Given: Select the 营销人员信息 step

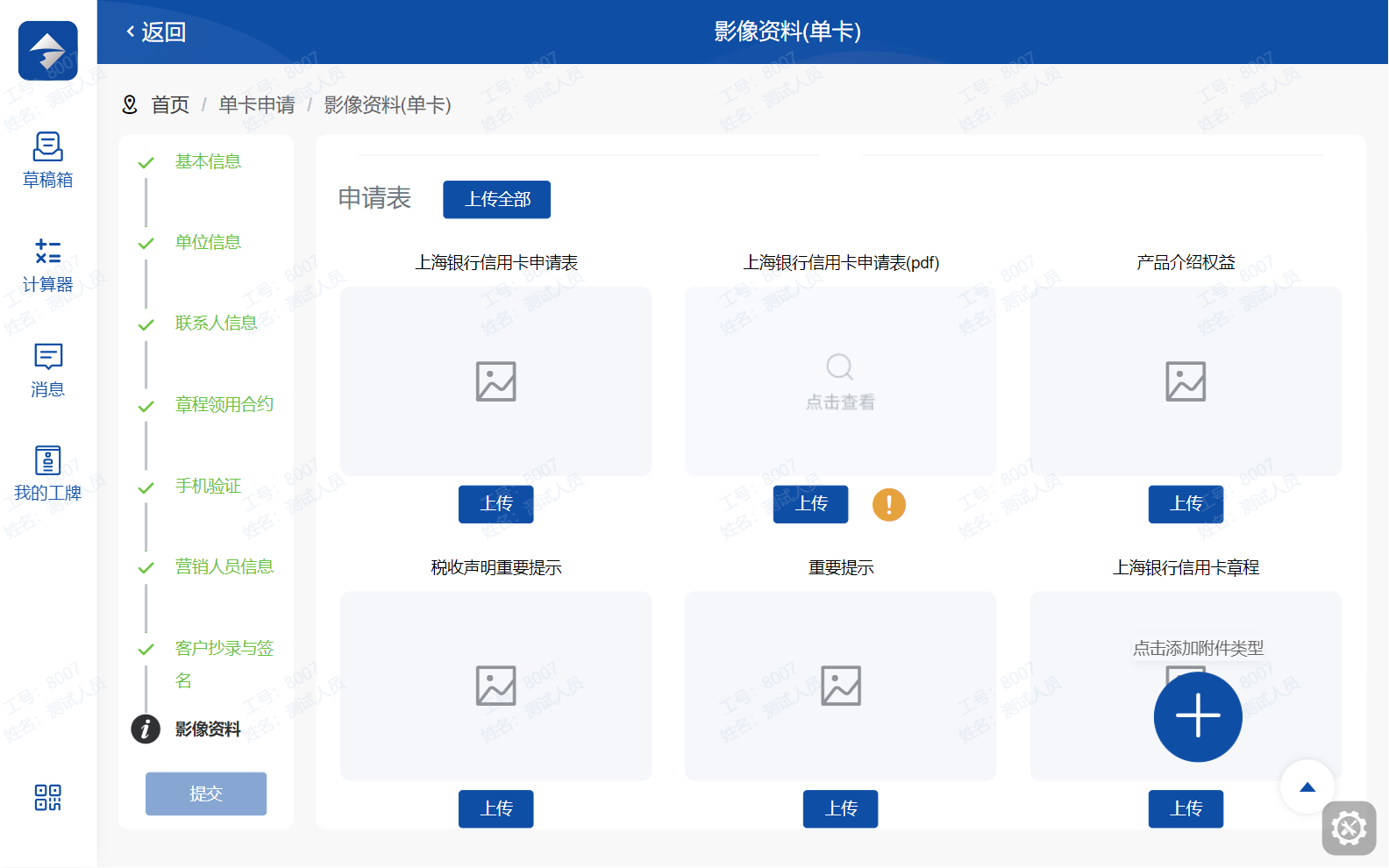Looking at the screenshot, I should [224, 566].
